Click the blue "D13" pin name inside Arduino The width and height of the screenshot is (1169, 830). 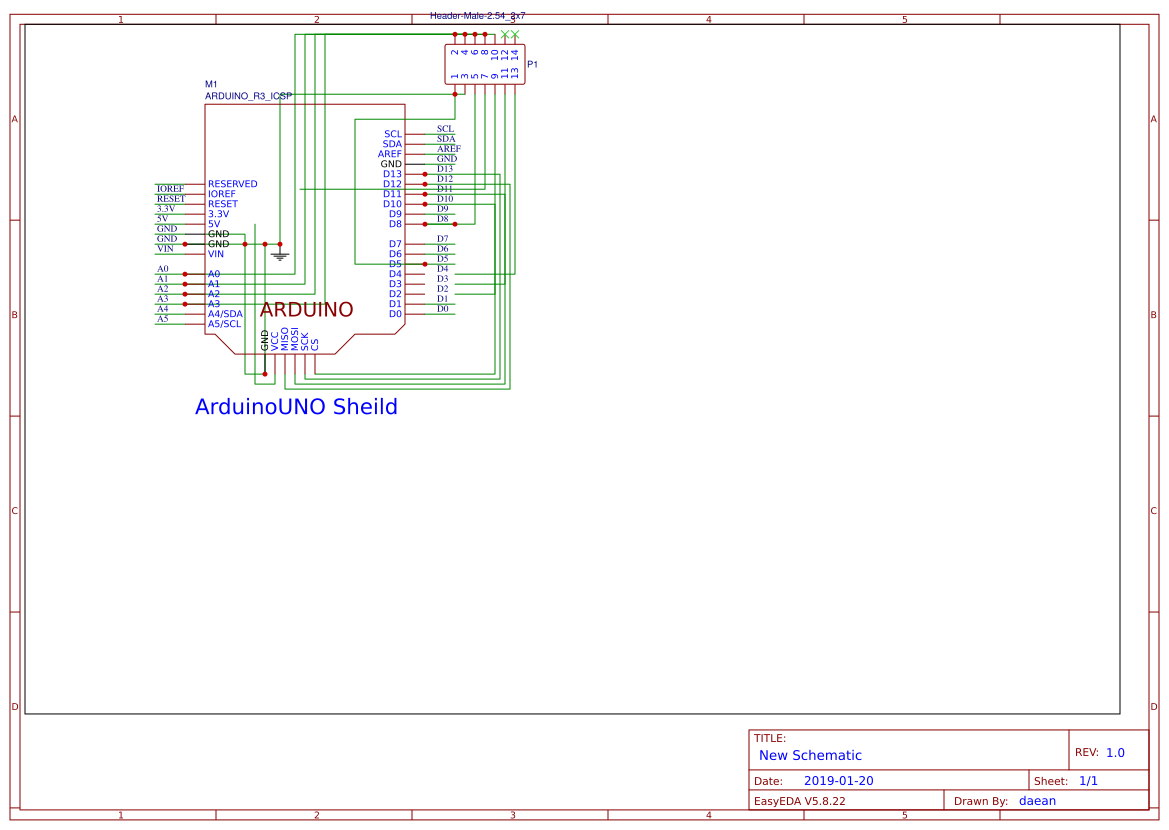coord(392,175)
